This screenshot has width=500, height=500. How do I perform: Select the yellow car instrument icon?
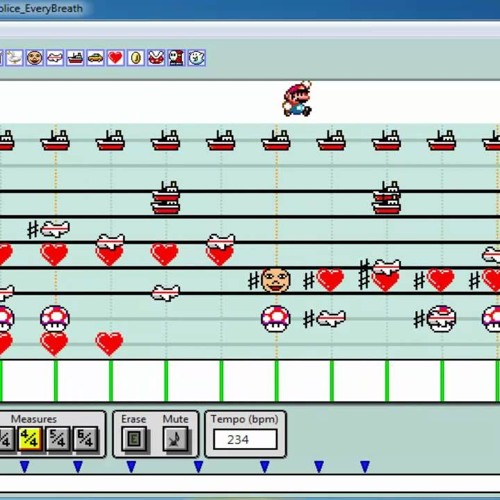[95, 58]
